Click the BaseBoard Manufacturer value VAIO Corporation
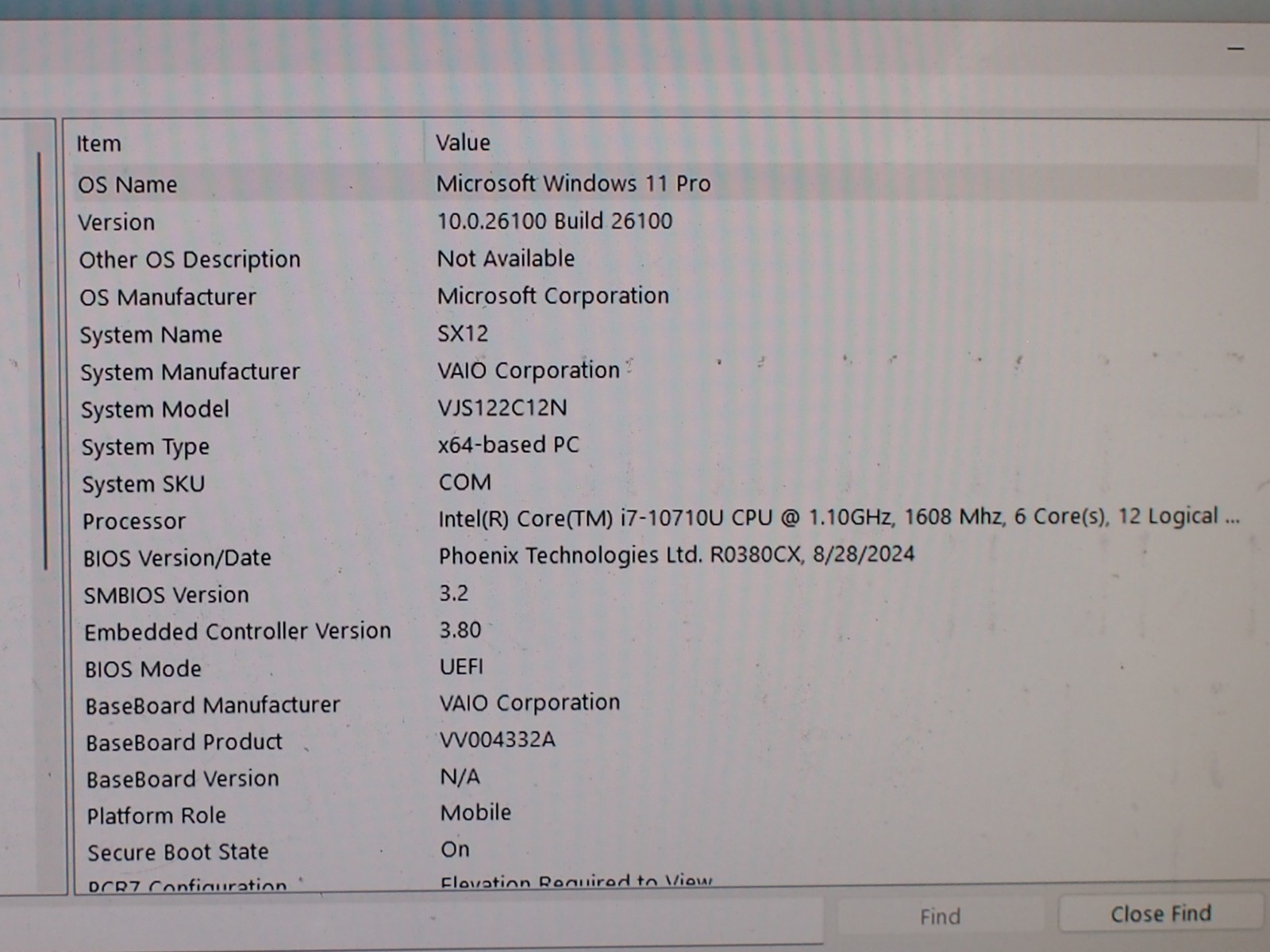 (530, 703)
